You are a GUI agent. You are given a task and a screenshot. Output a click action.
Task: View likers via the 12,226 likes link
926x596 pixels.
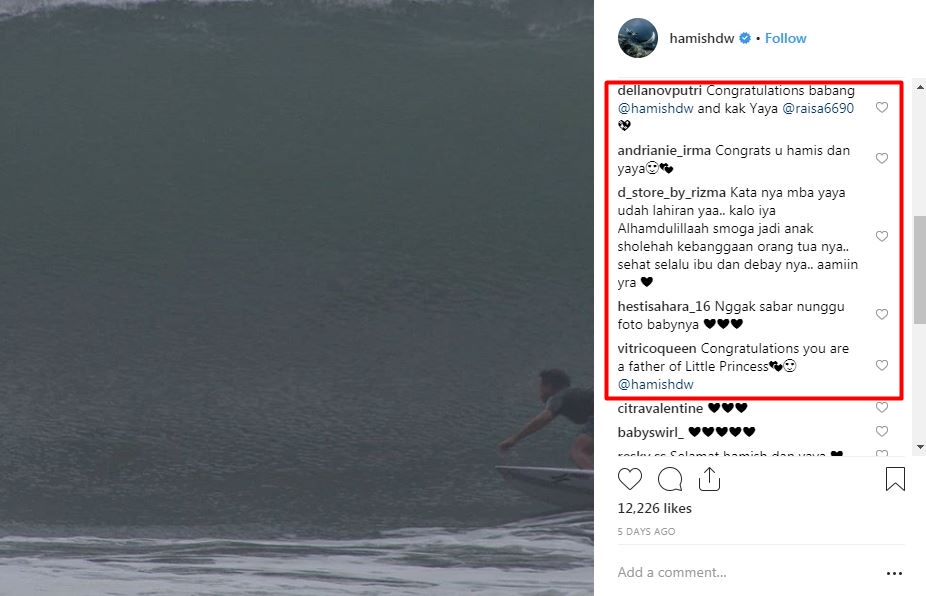[654, 508]
